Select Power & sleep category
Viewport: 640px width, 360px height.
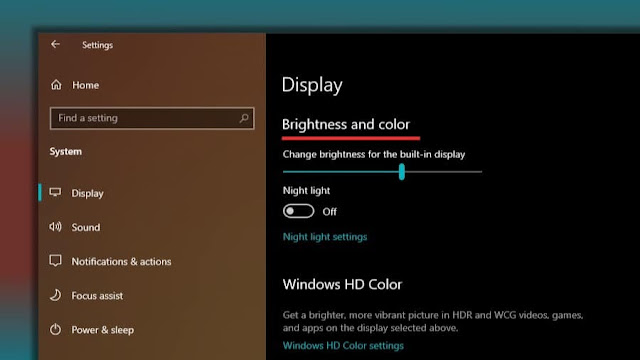coord(102,330)
